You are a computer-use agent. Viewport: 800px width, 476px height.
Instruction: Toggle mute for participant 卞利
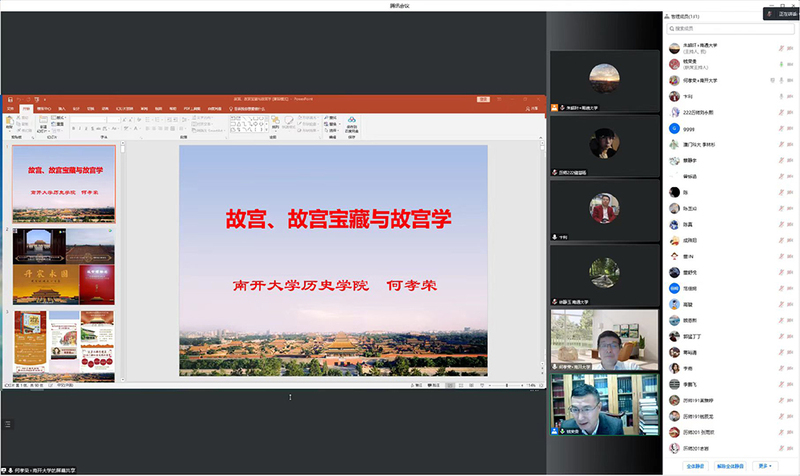(779, 96)
